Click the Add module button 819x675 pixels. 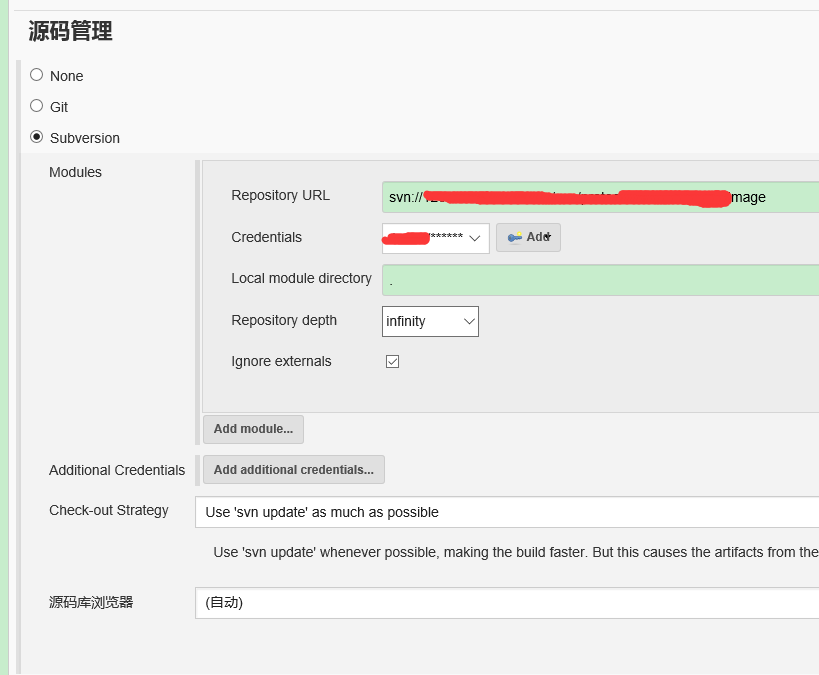[253, 429]
